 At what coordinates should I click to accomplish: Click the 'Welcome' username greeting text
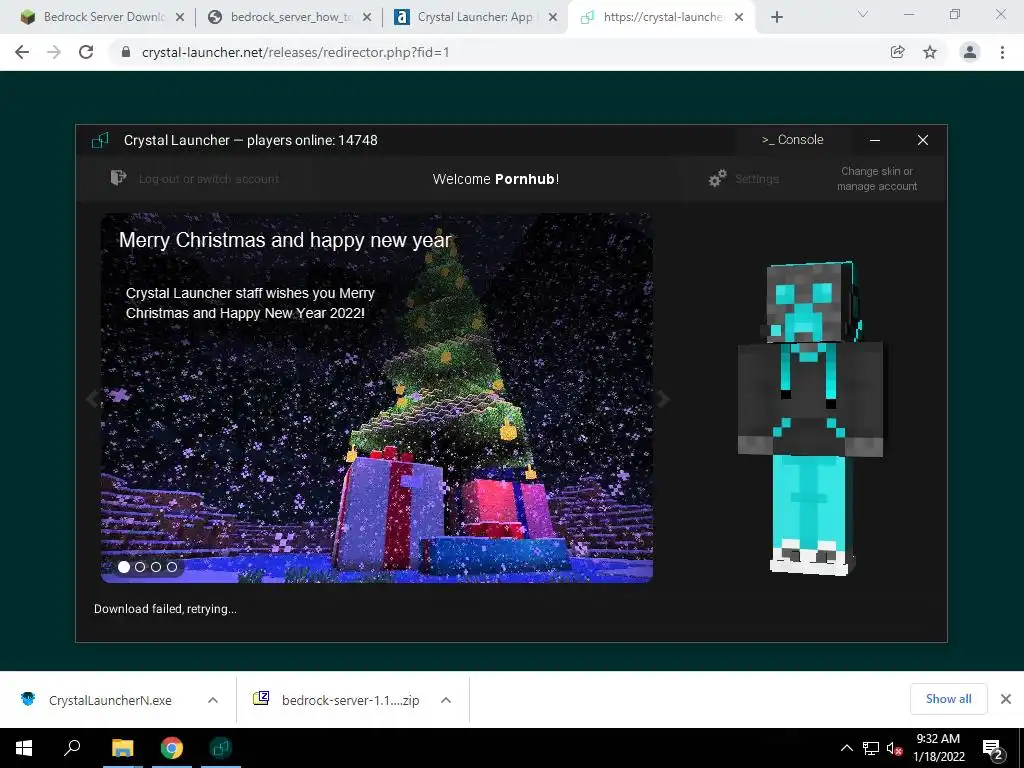496,179
